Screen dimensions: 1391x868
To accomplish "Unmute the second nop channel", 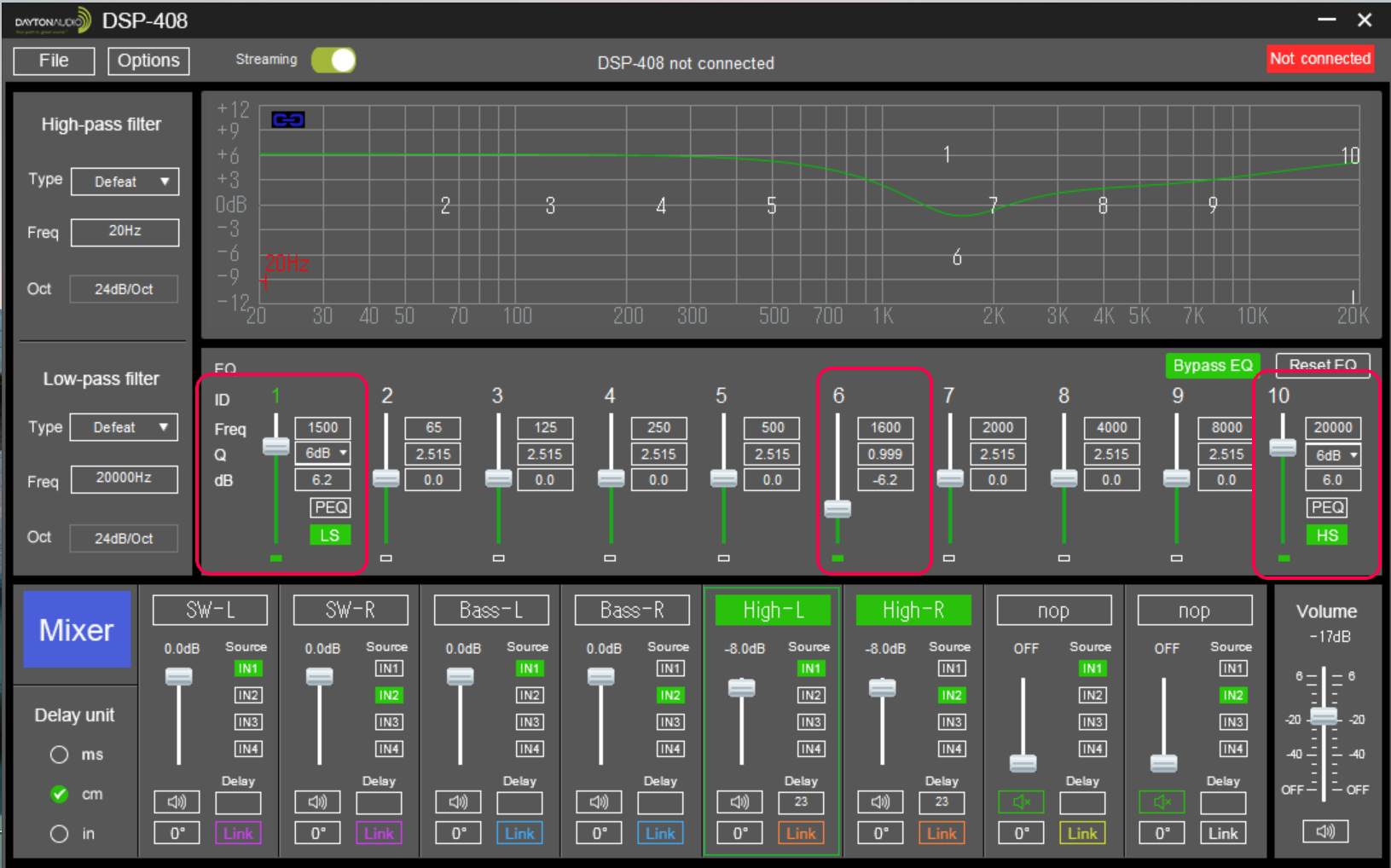I will click(x=1162, y=802).
